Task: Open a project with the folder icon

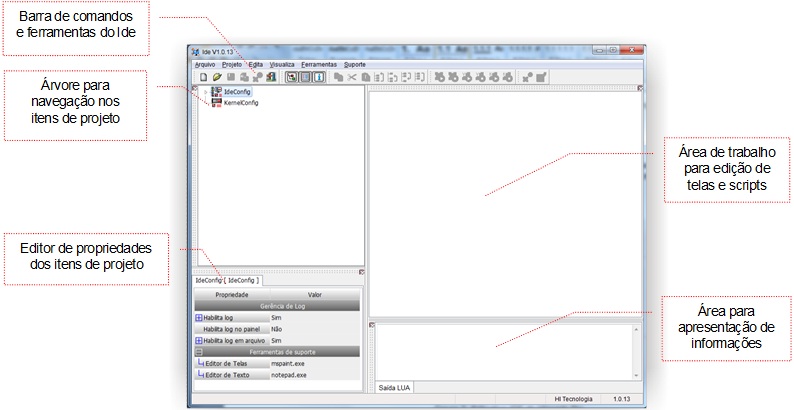Action: [217, 77]
